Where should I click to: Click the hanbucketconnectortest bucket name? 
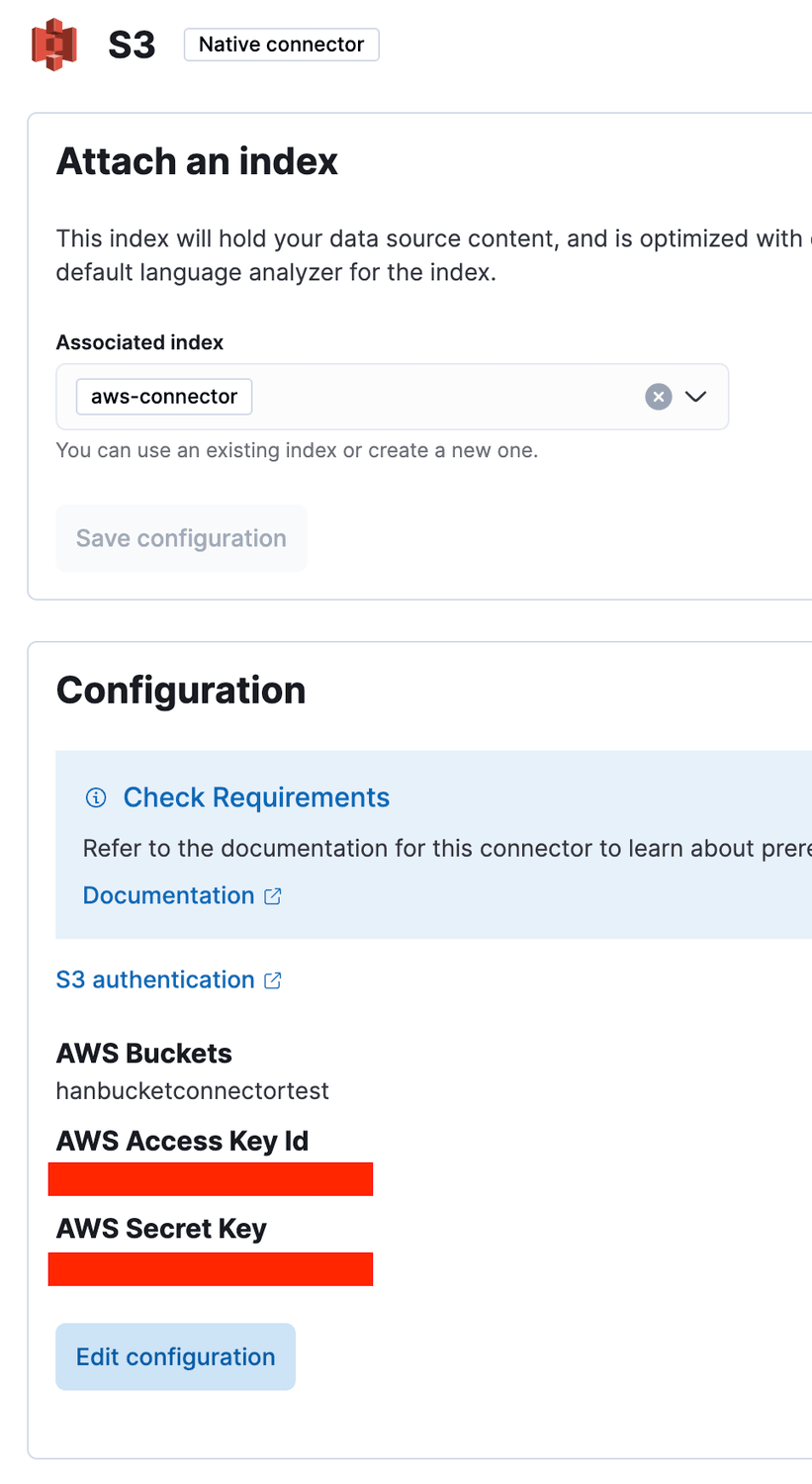click(193, 1091)
